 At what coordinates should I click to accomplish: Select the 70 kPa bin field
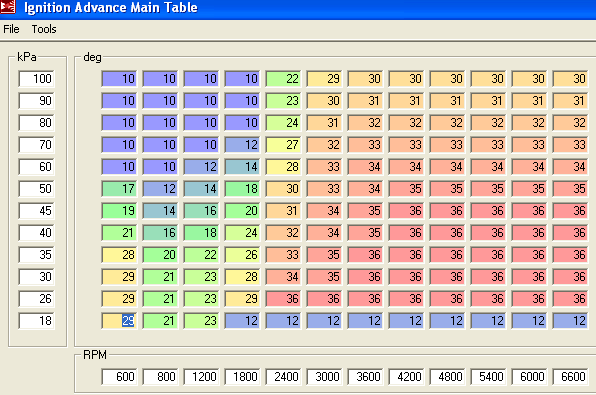(36, 145)
